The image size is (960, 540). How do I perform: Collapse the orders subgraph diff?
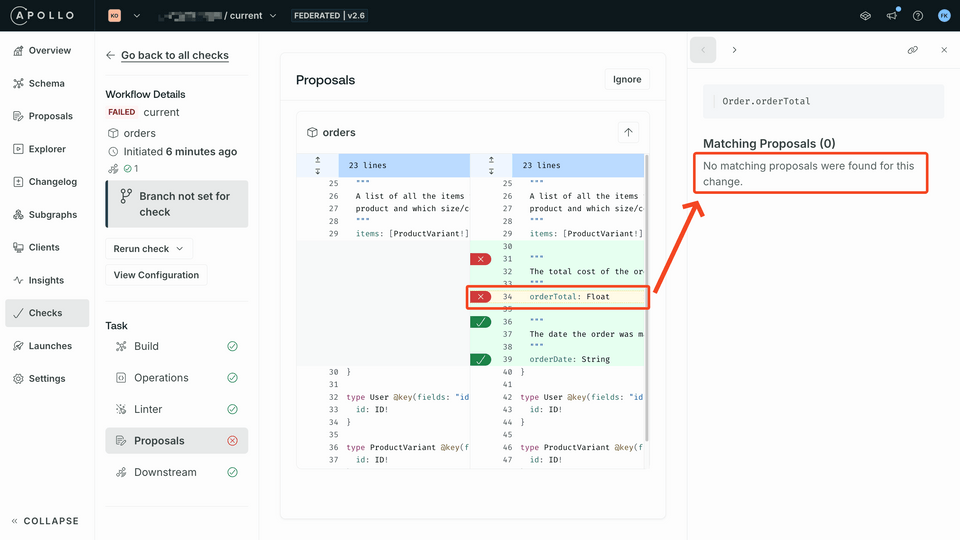pyautogui.click(x=628, y=132)
